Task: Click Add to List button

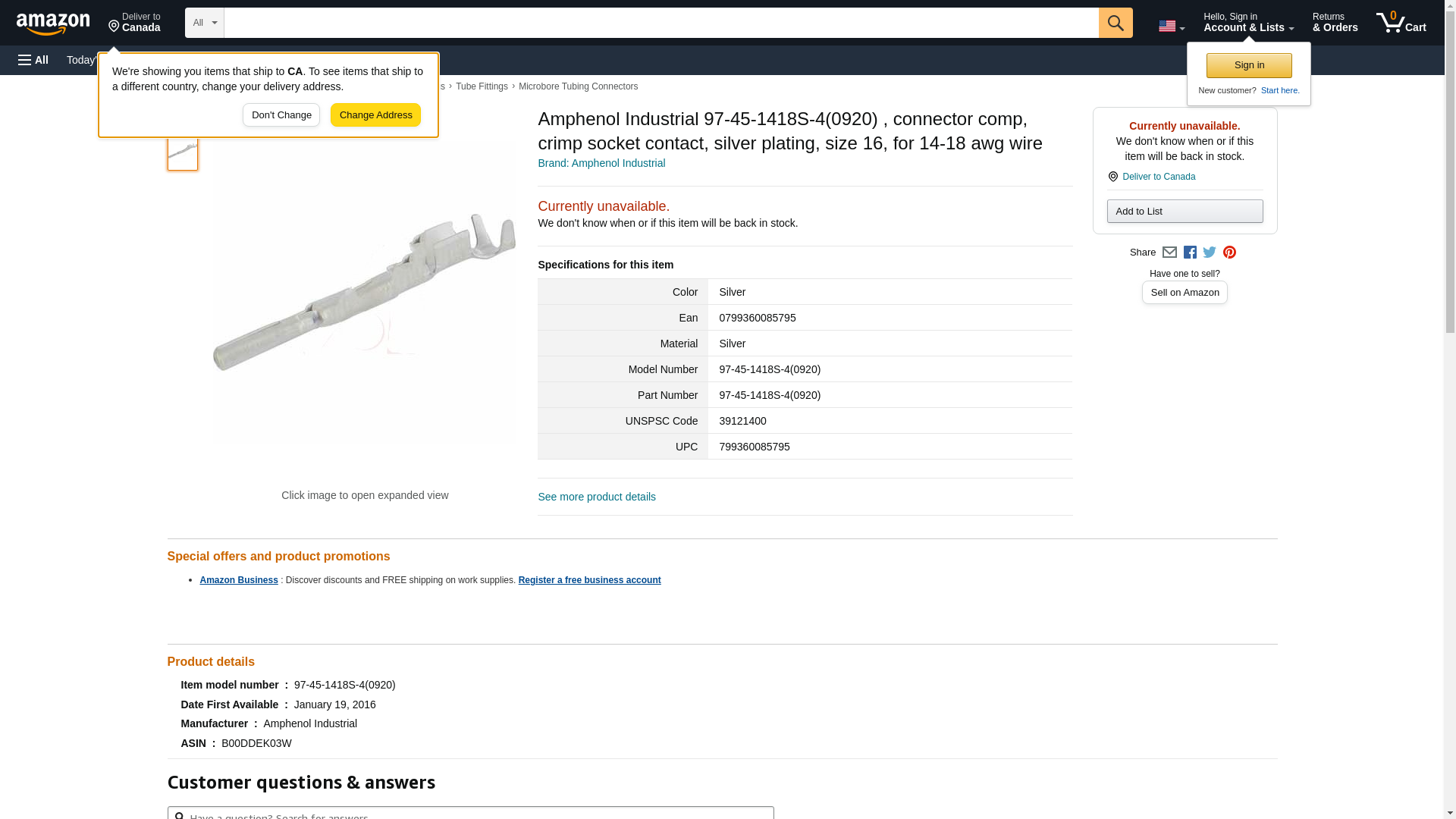Action: 1185,212
